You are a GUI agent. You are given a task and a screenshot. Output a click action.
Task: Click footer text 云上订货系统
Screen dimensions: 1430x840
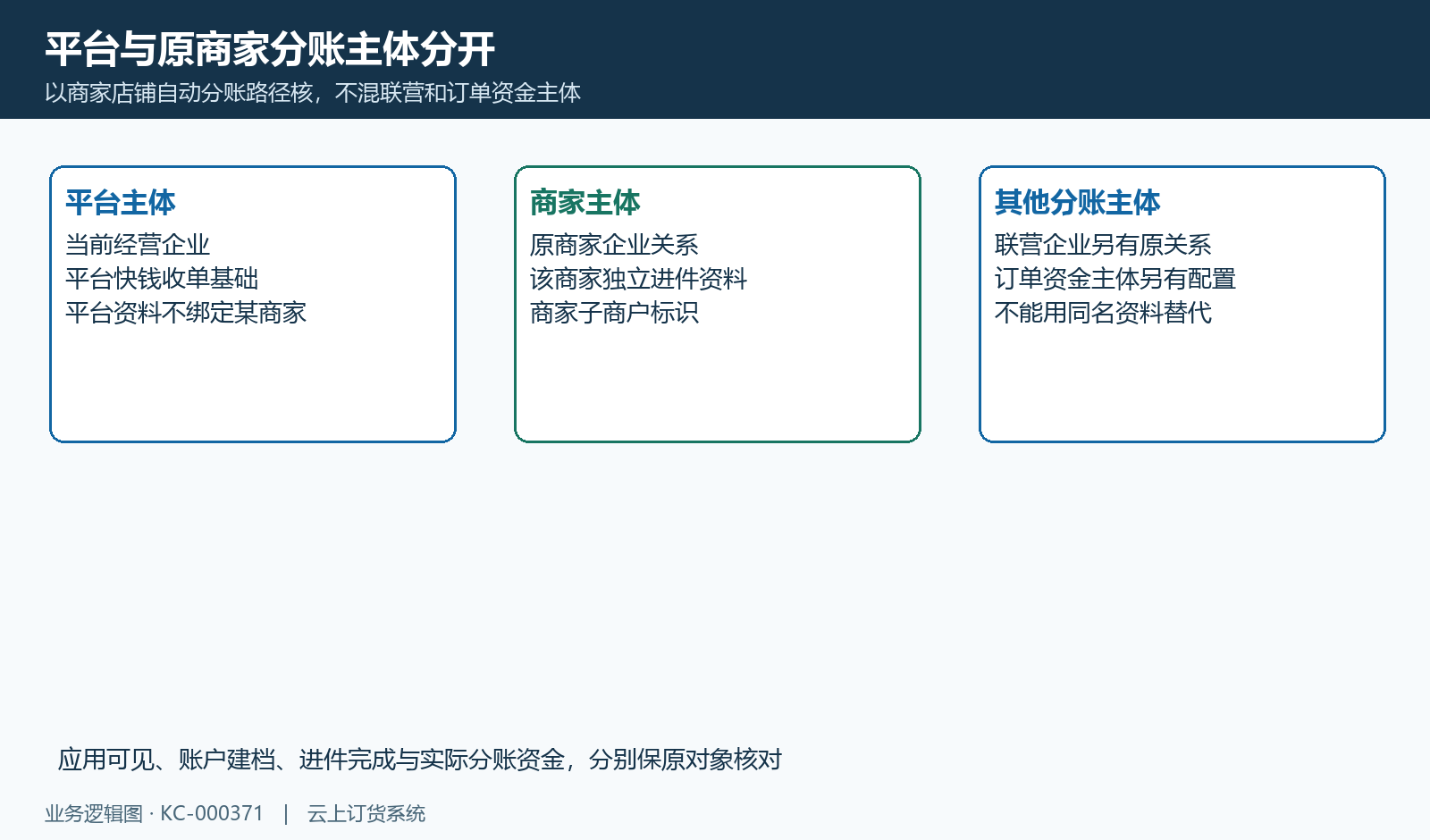[x=366, y=814]
